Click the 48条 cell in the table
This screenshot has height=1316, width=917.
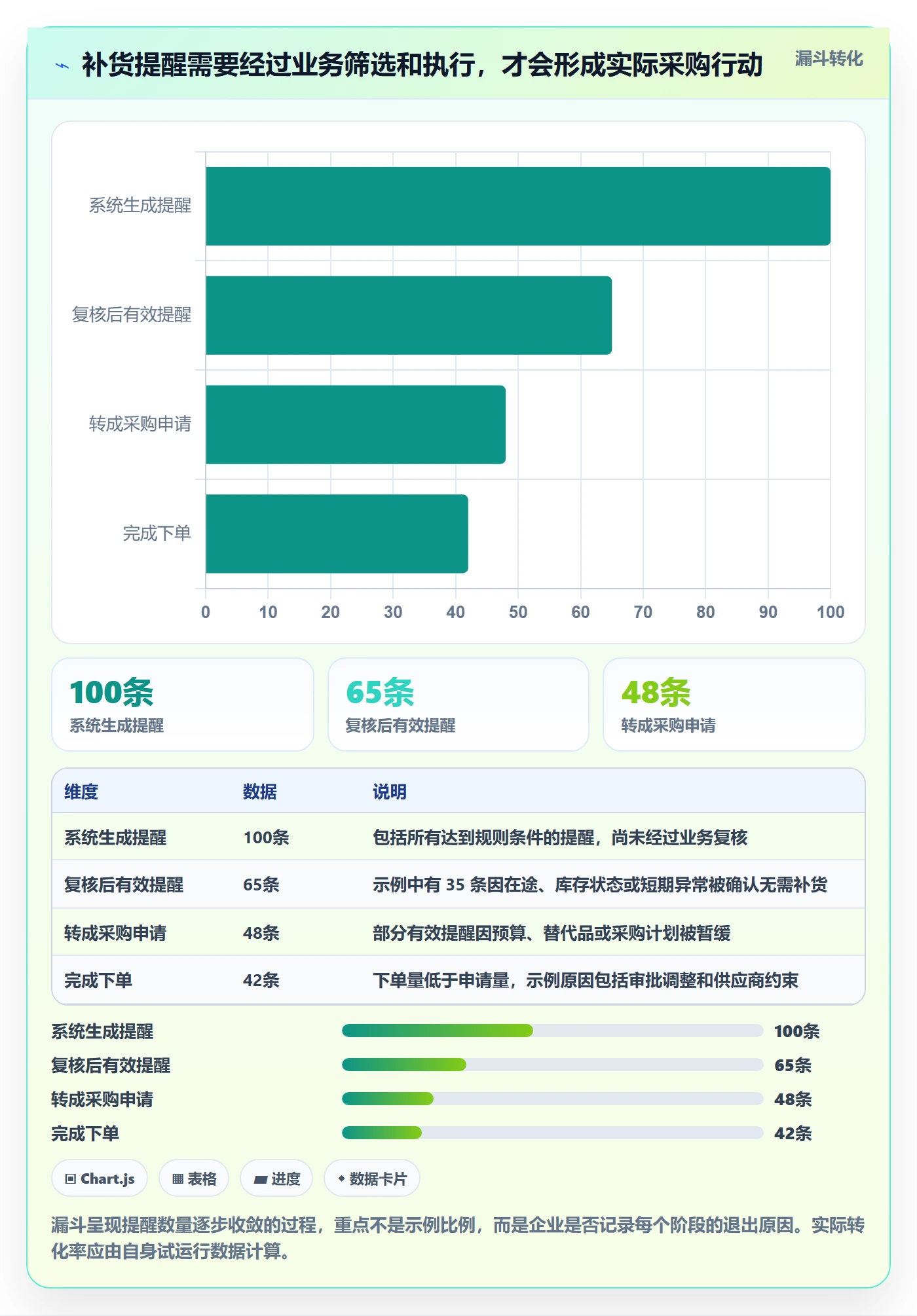point(261,933)
